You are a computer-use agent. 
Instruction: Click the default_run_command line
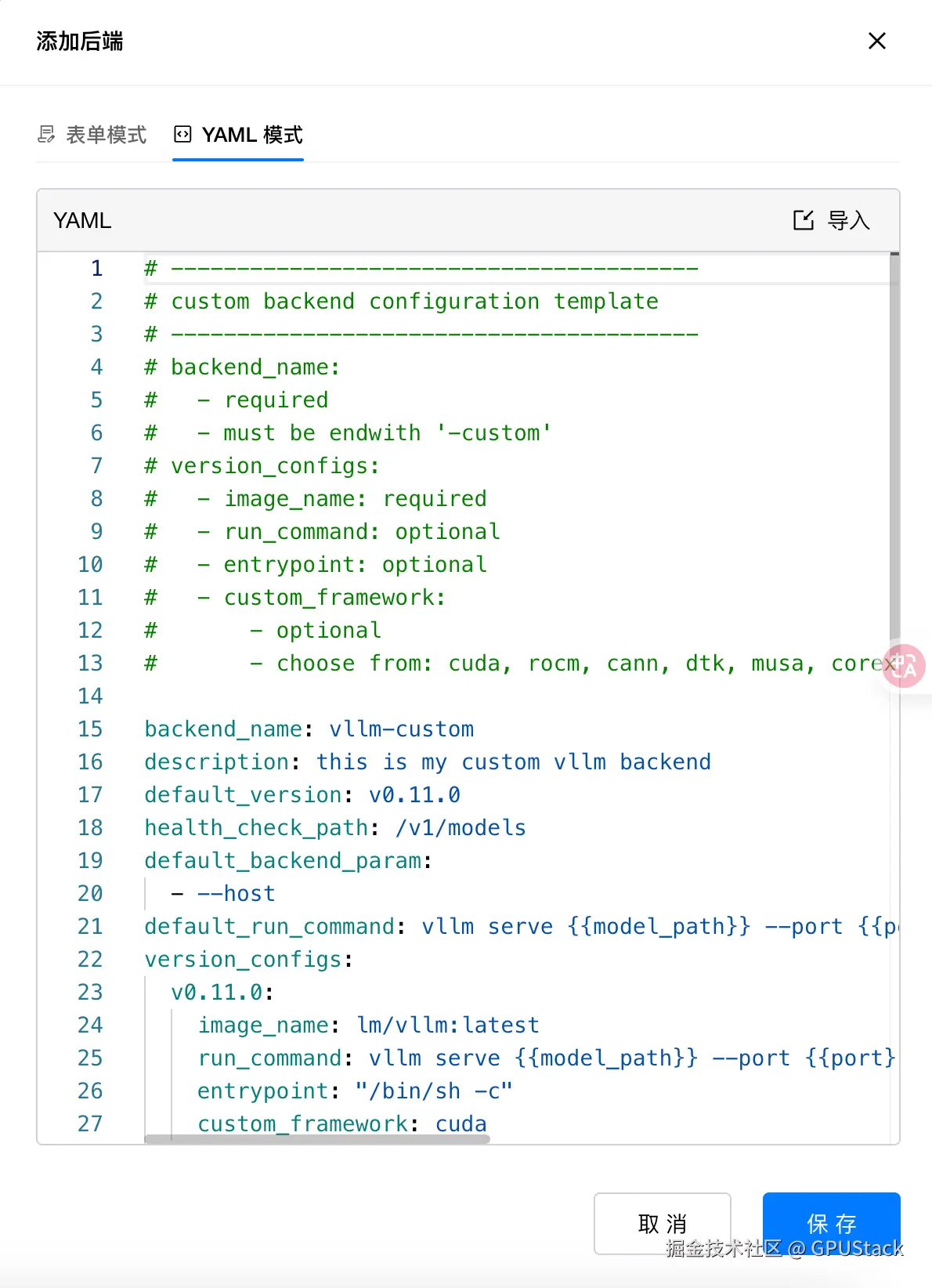520,926
